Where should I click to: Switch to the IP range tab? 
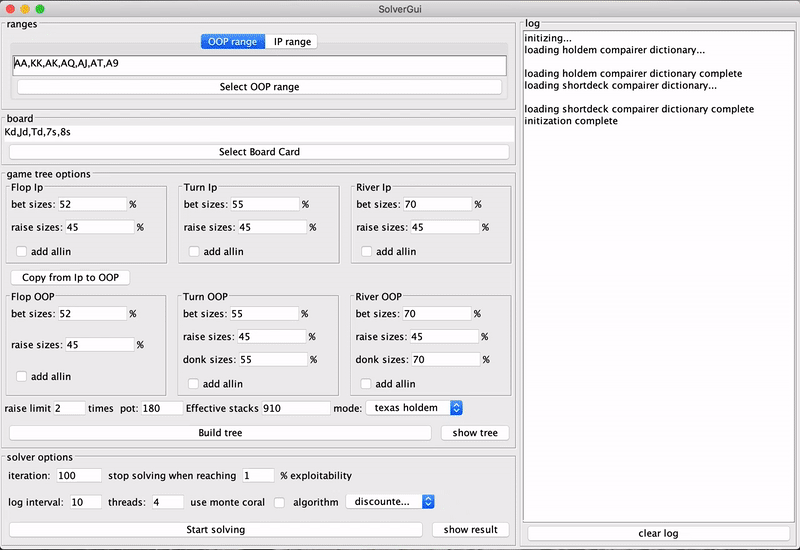click(x=292, y=42)
